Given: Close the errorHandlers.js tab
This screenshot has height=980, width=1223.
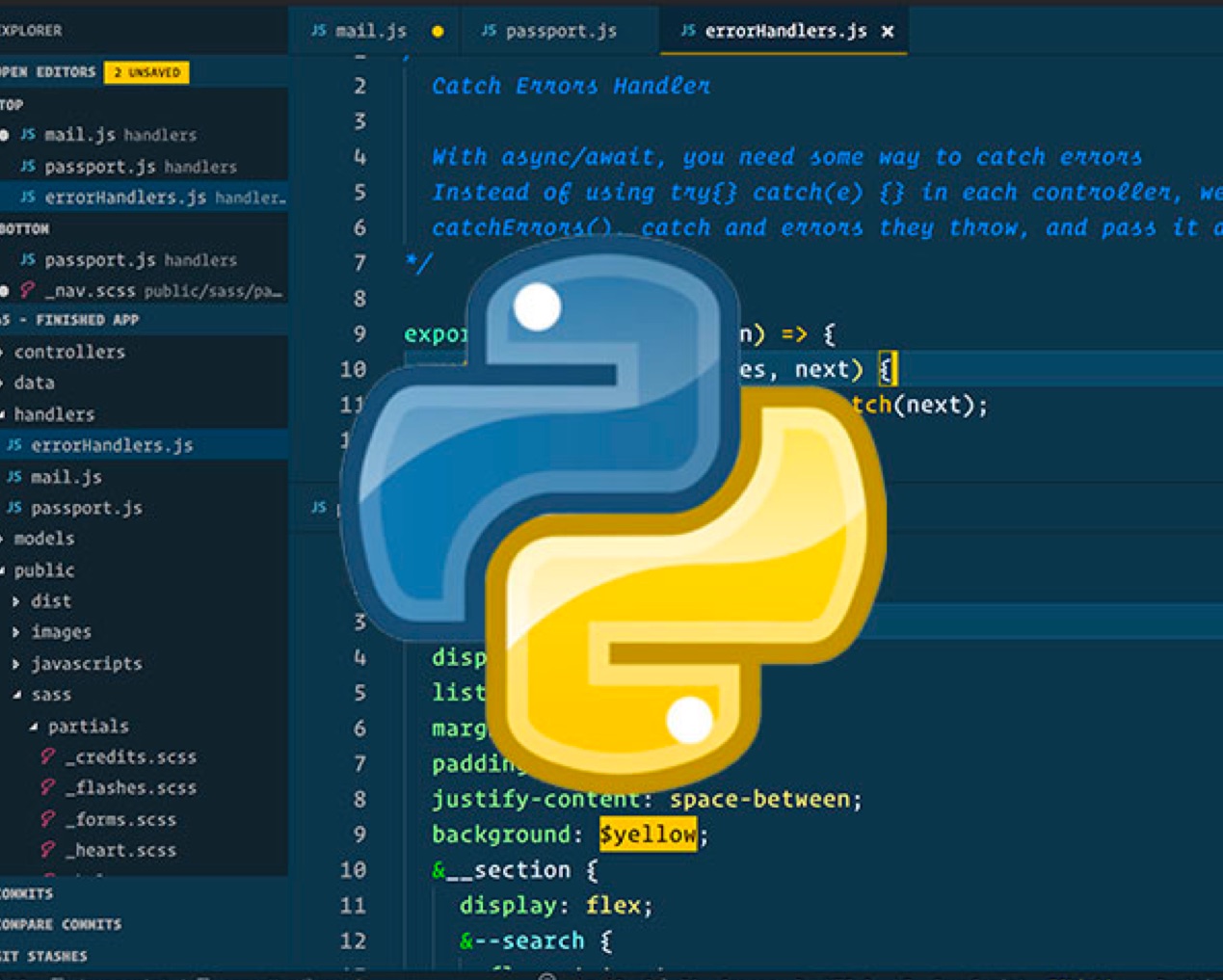Looking at the screenshot, I should [888, 32].
